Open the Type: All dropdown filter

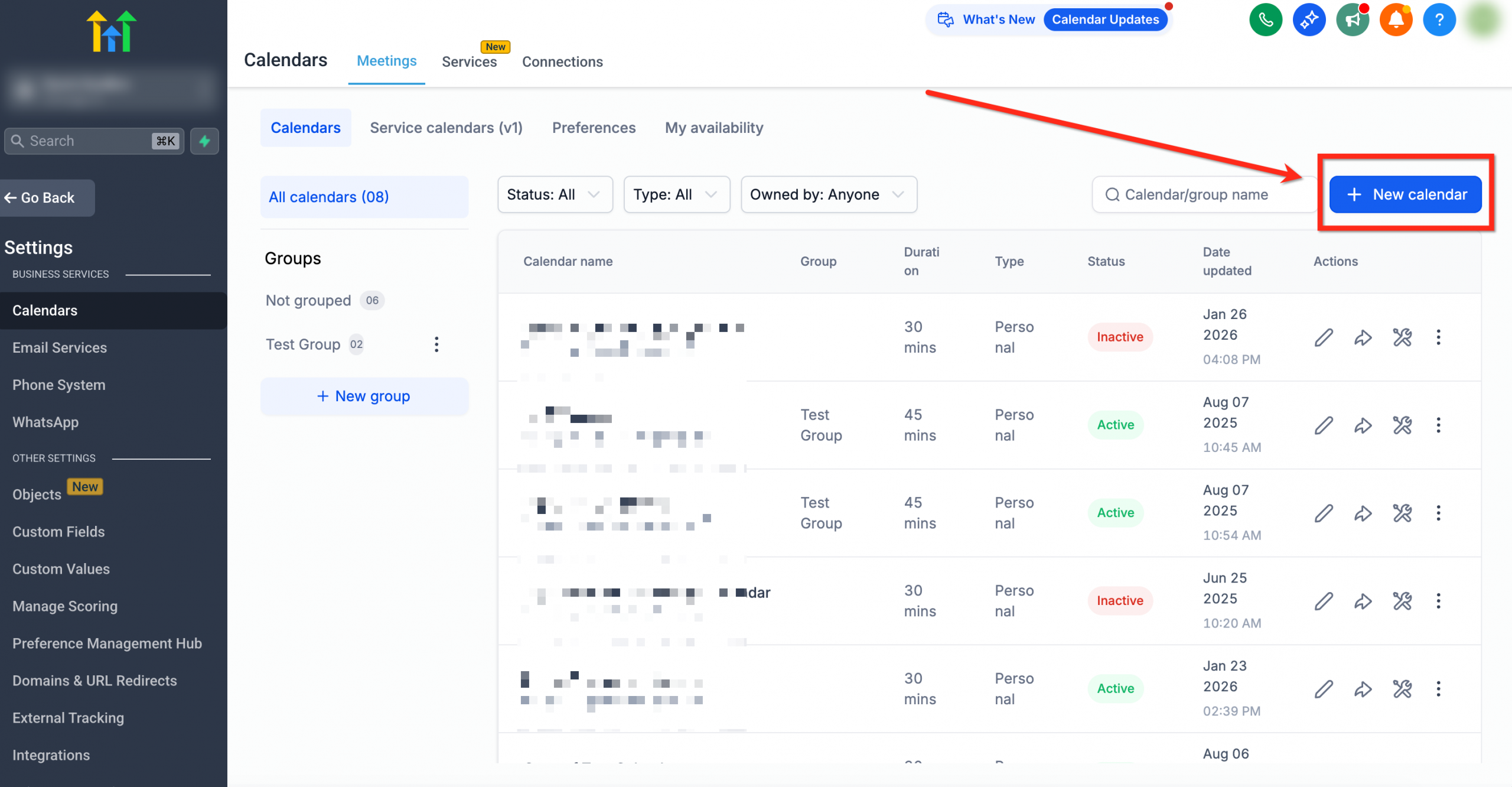pos(676,194)
